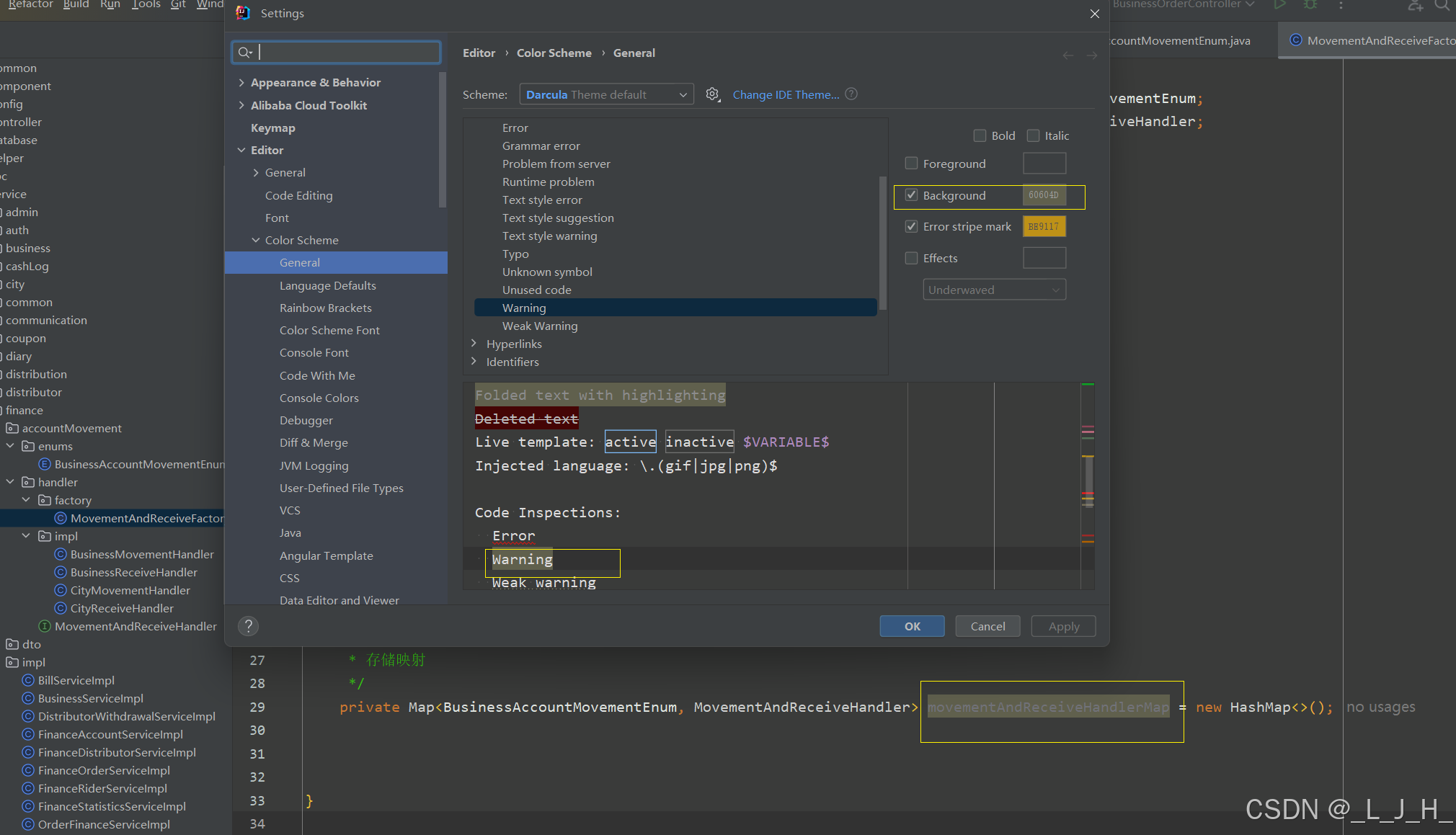1456x835 pixels.
Task: Focus the settings search field
Action: (x=346, y=52)
